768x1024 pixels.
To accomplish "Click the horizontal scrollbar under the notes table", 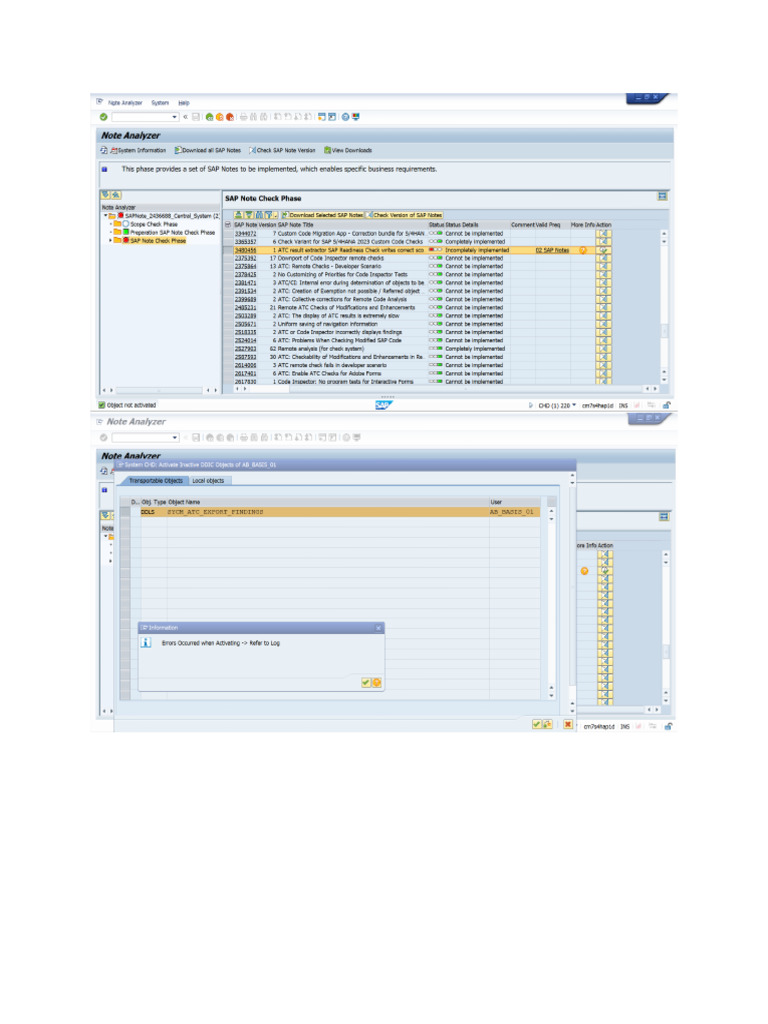I will click(x=445, y=389).
